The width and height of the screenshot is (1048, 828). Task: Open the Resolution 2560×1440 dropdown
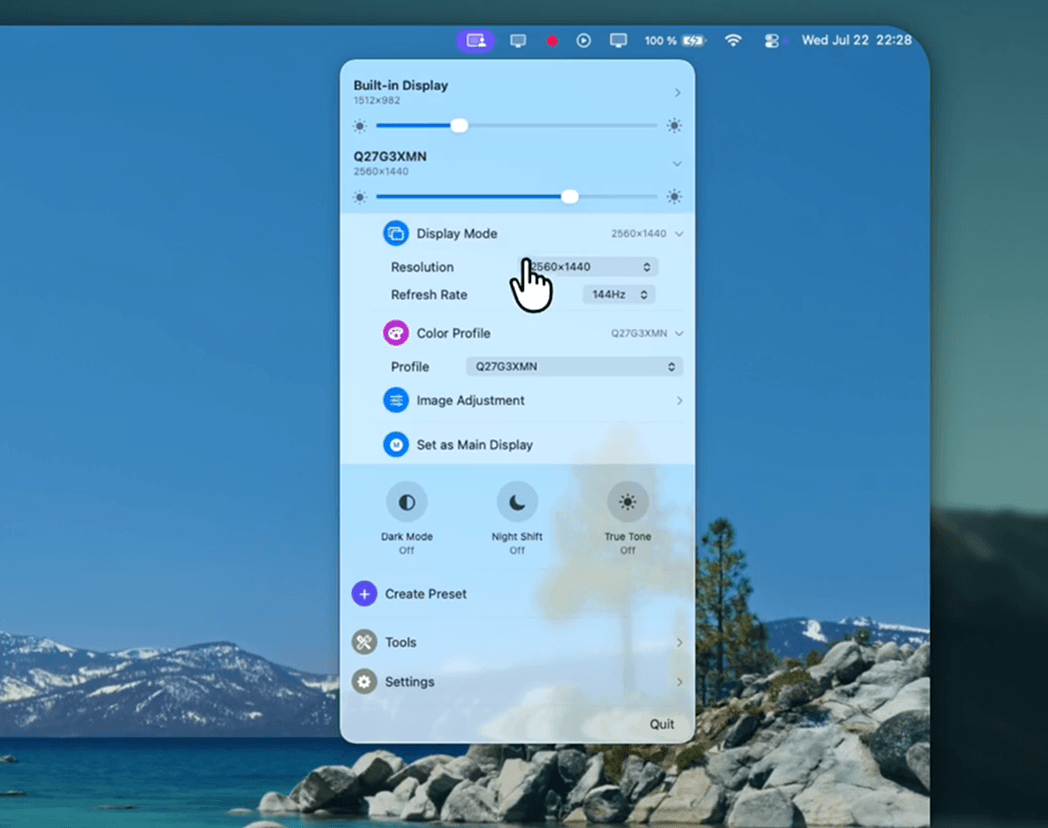tap(590, 267)
